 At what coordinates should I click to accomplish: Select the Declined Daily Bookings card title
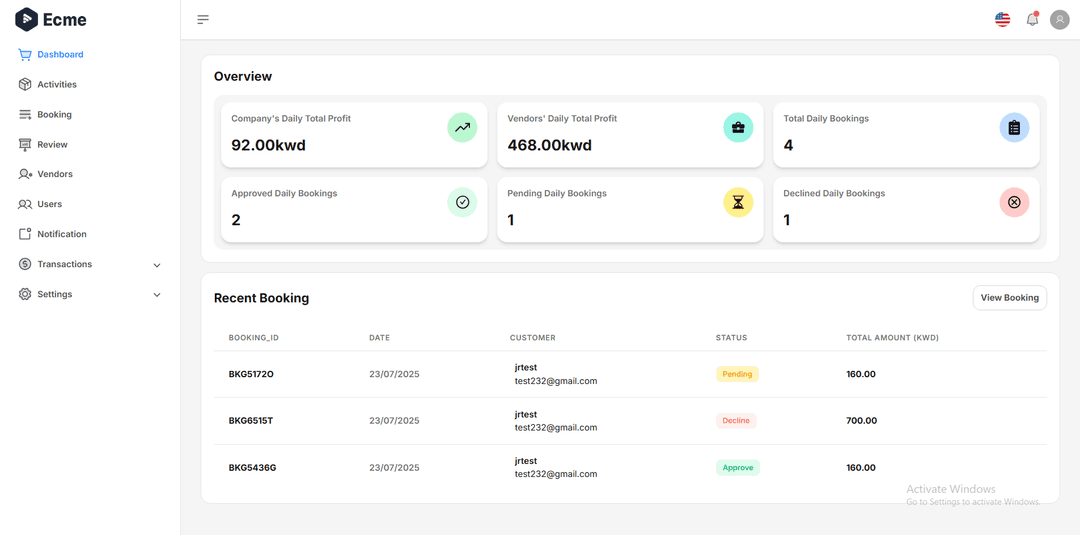834,193
